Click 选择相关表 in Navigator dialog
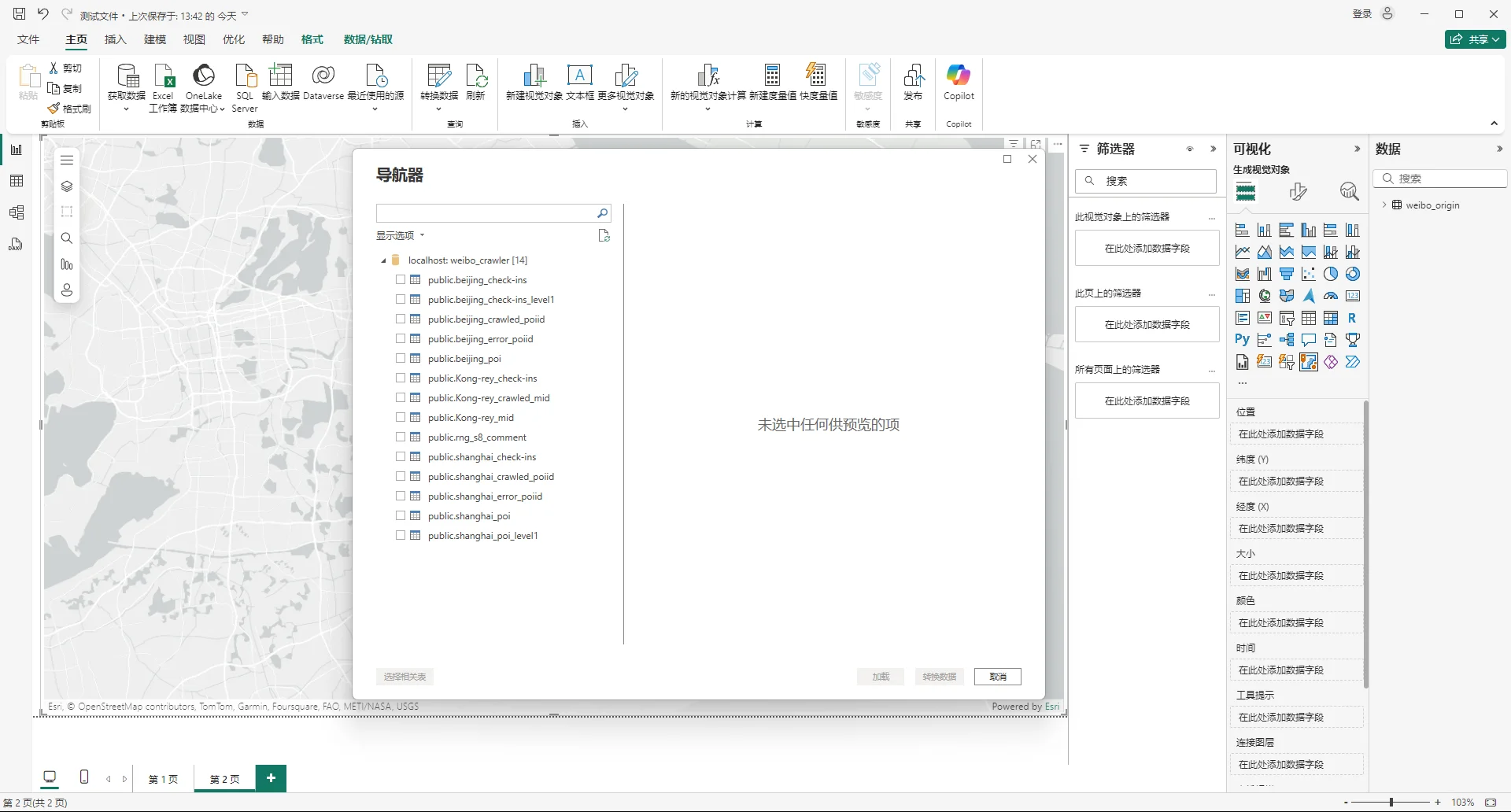The width and height of the screenshot is (1511, 812). tap(405, 676)
